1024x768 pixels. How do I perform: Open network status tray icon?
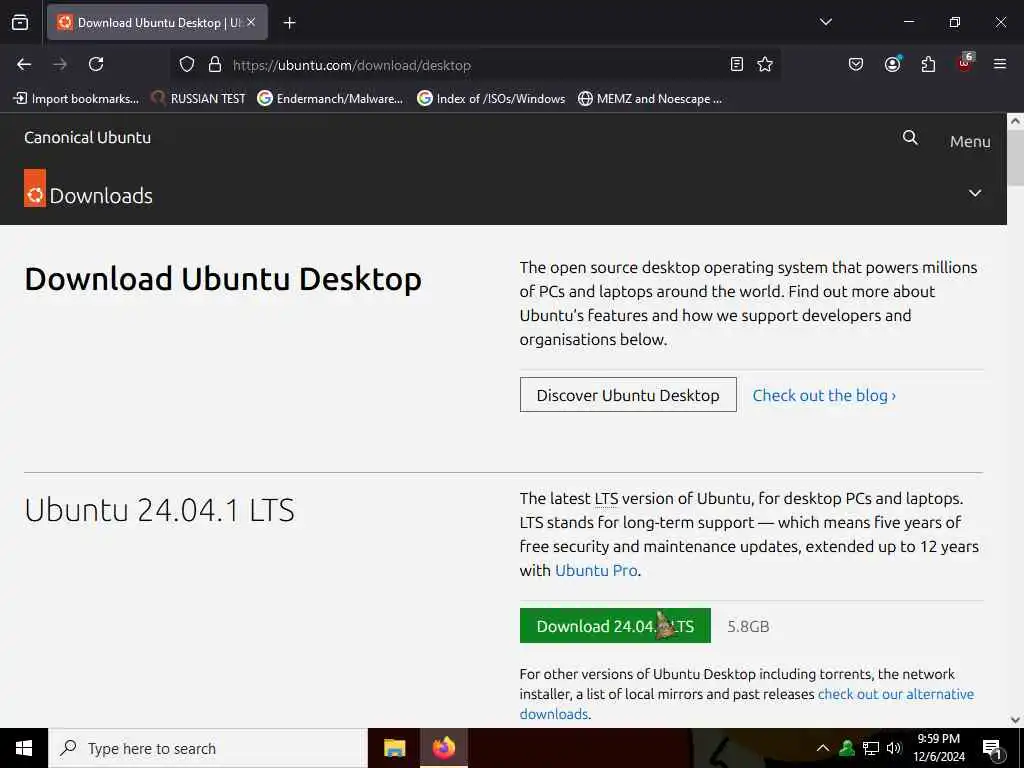(x=871, y=748)
